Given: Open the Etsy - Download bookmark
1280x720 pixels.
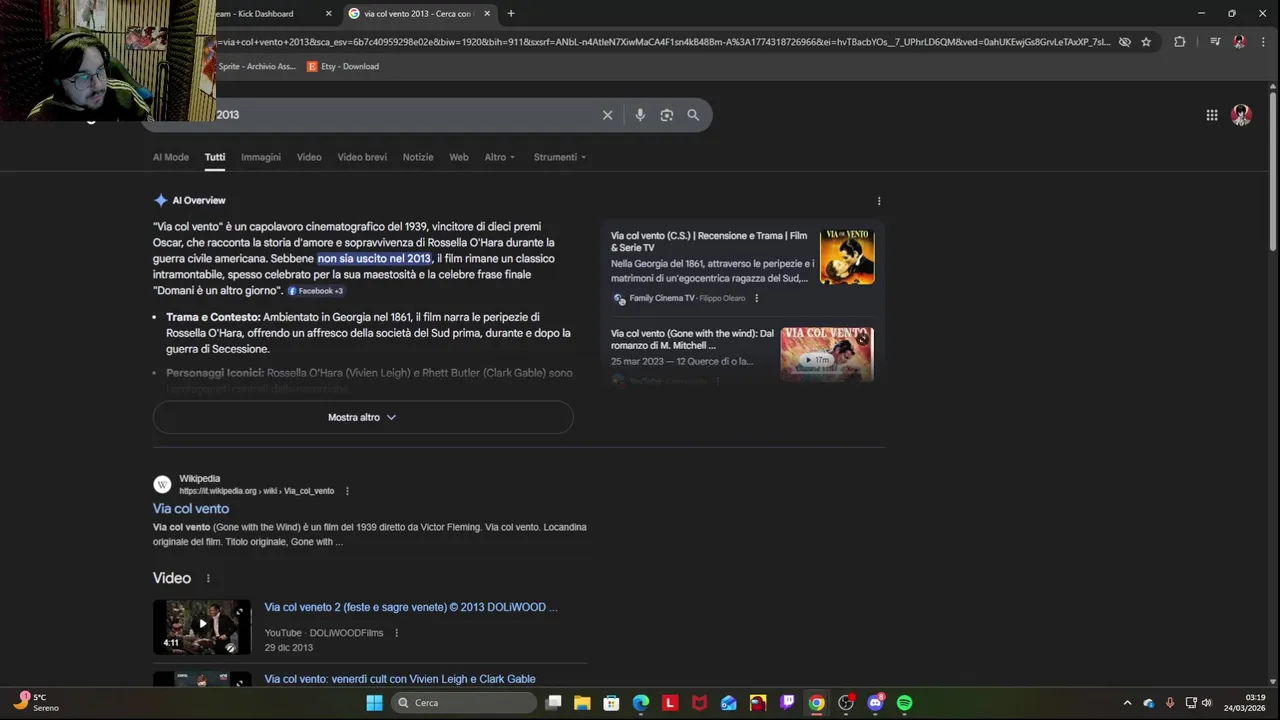Looking at the screenshot, I should point(343,67).
